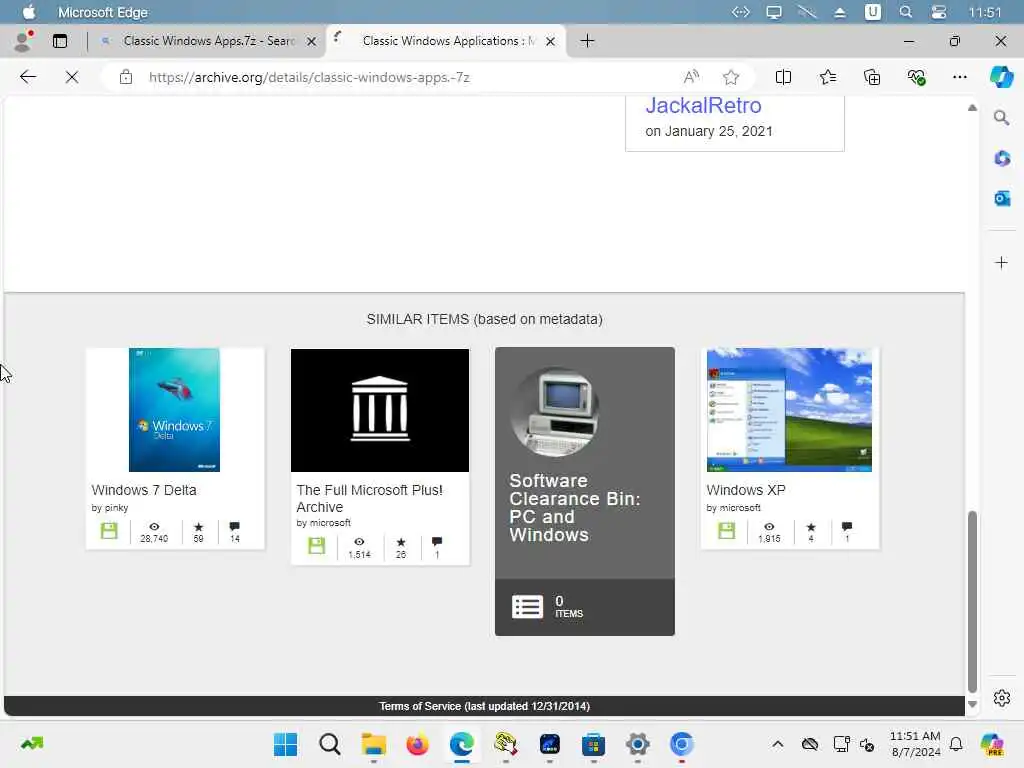
Task: Open tab actions menu
Action: point(60,40)
